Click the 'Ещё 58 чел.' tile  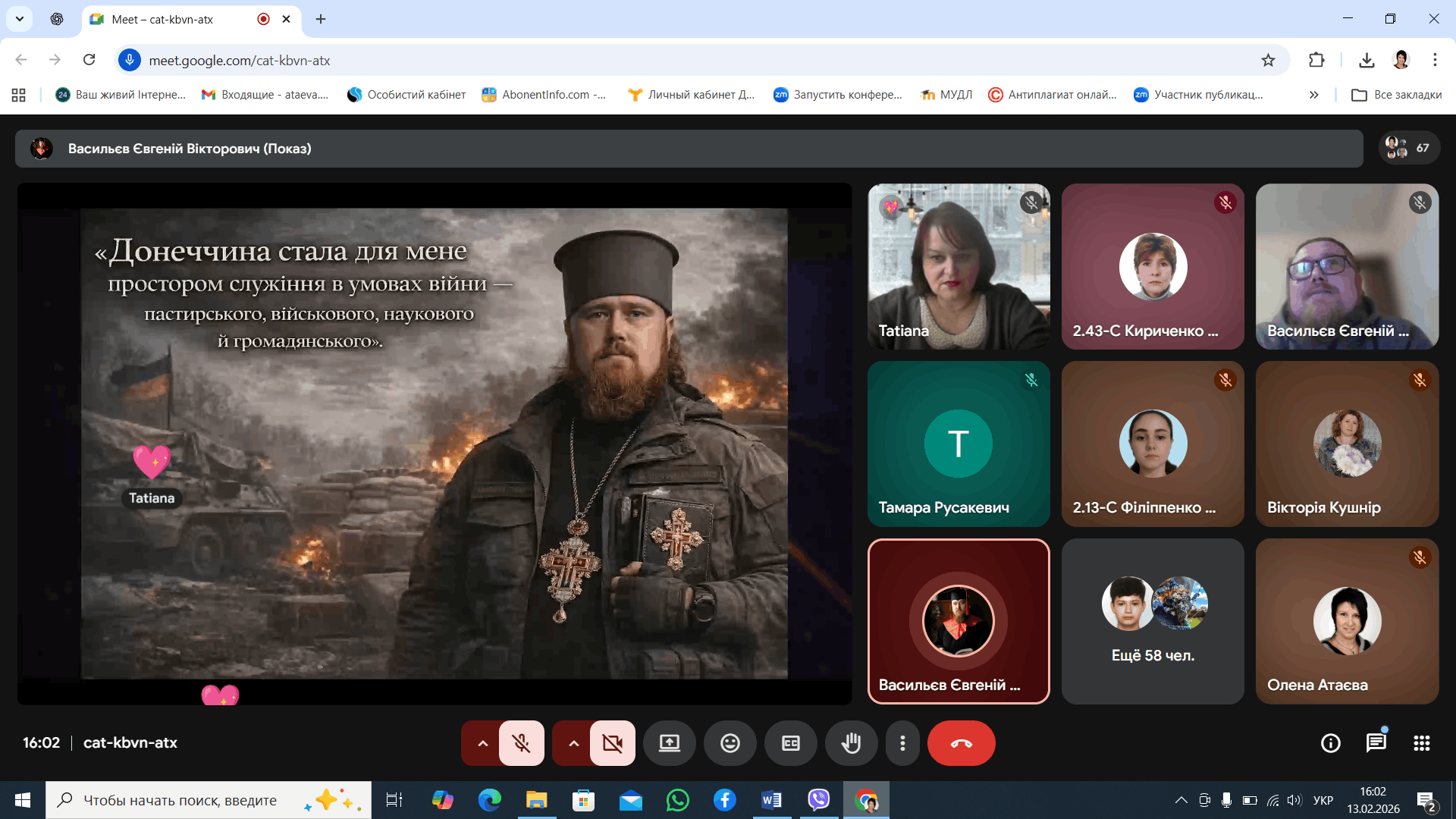[1152, 621]
